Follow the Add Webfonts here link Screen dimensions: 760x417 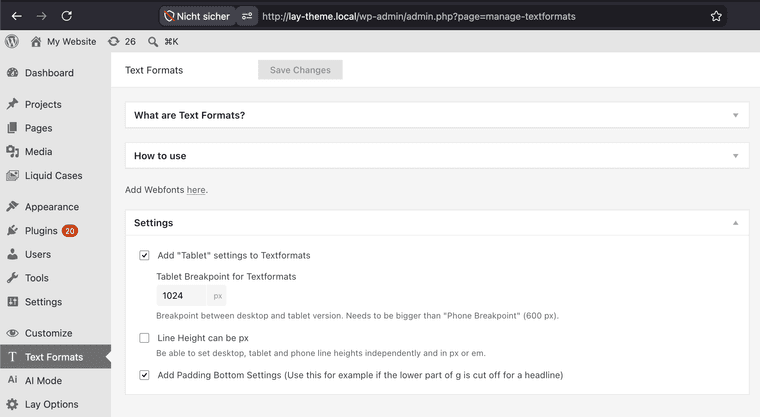[x=196, y=190]
